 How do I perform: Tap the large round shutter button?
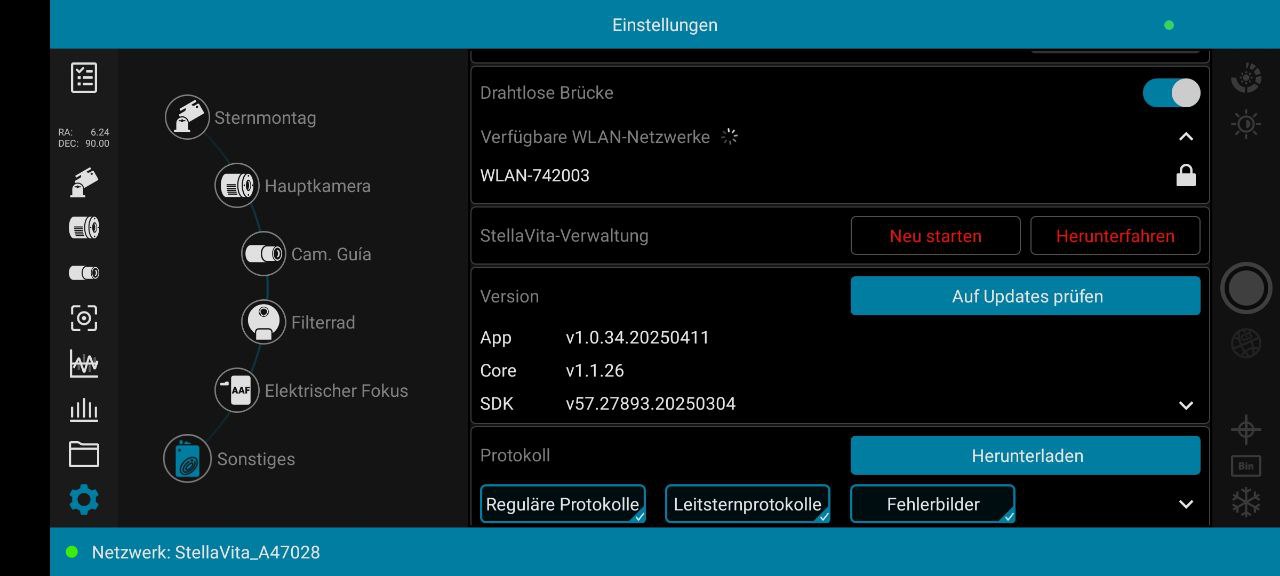(x=1246, y=288)
